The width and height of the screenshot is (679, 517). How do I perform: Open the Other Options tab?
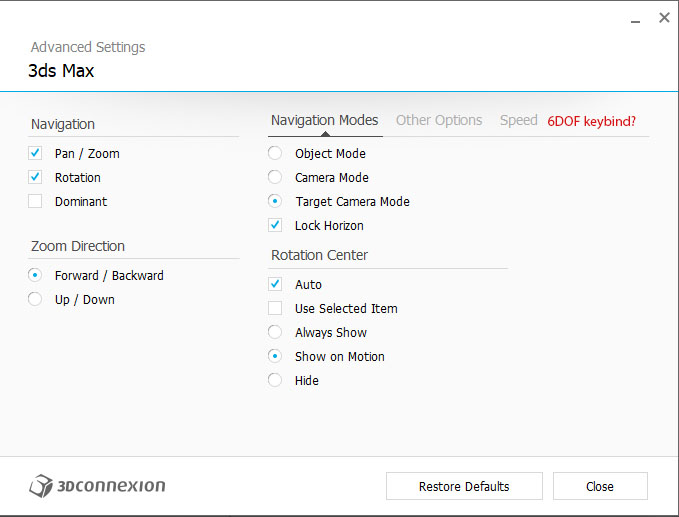pos(439,120)
